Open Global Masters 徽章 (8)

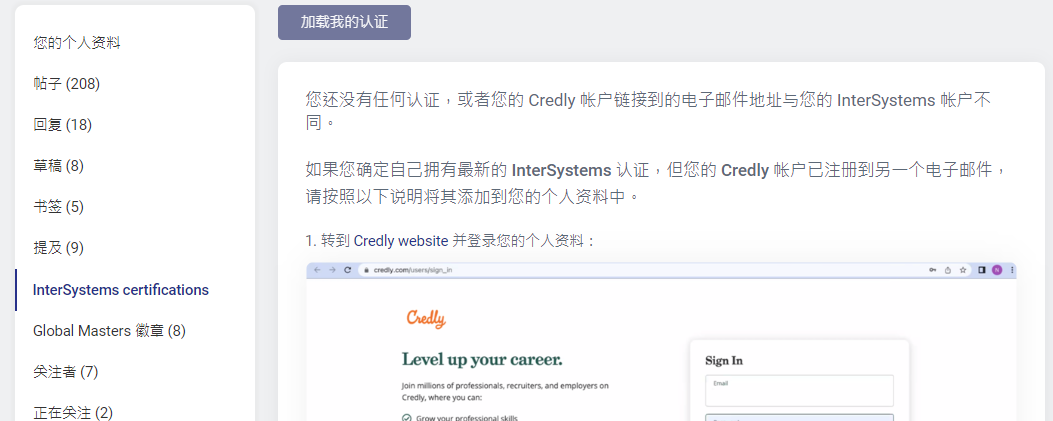click(109, 330)
